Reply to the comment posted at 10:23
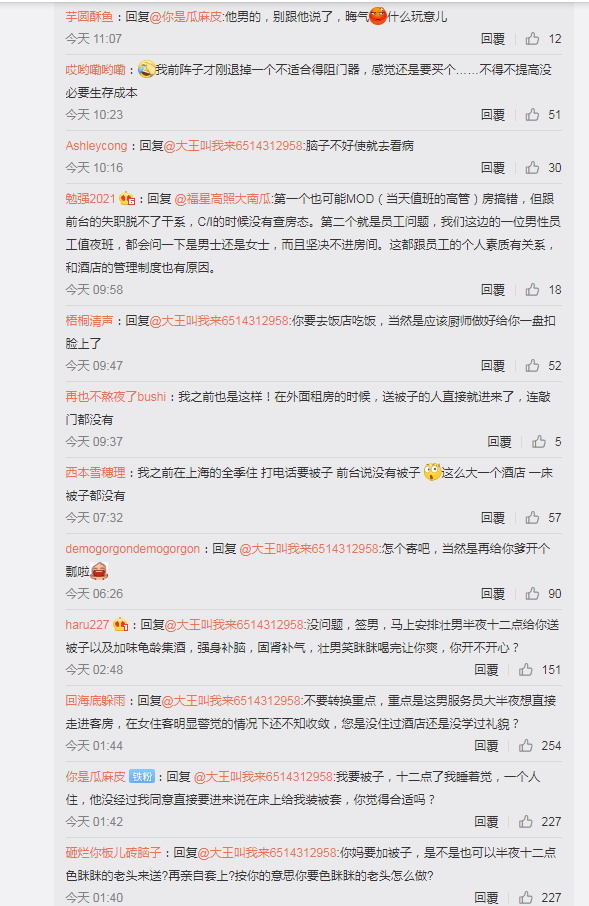Viewport: 589px width, 906px height. (493, 114)
